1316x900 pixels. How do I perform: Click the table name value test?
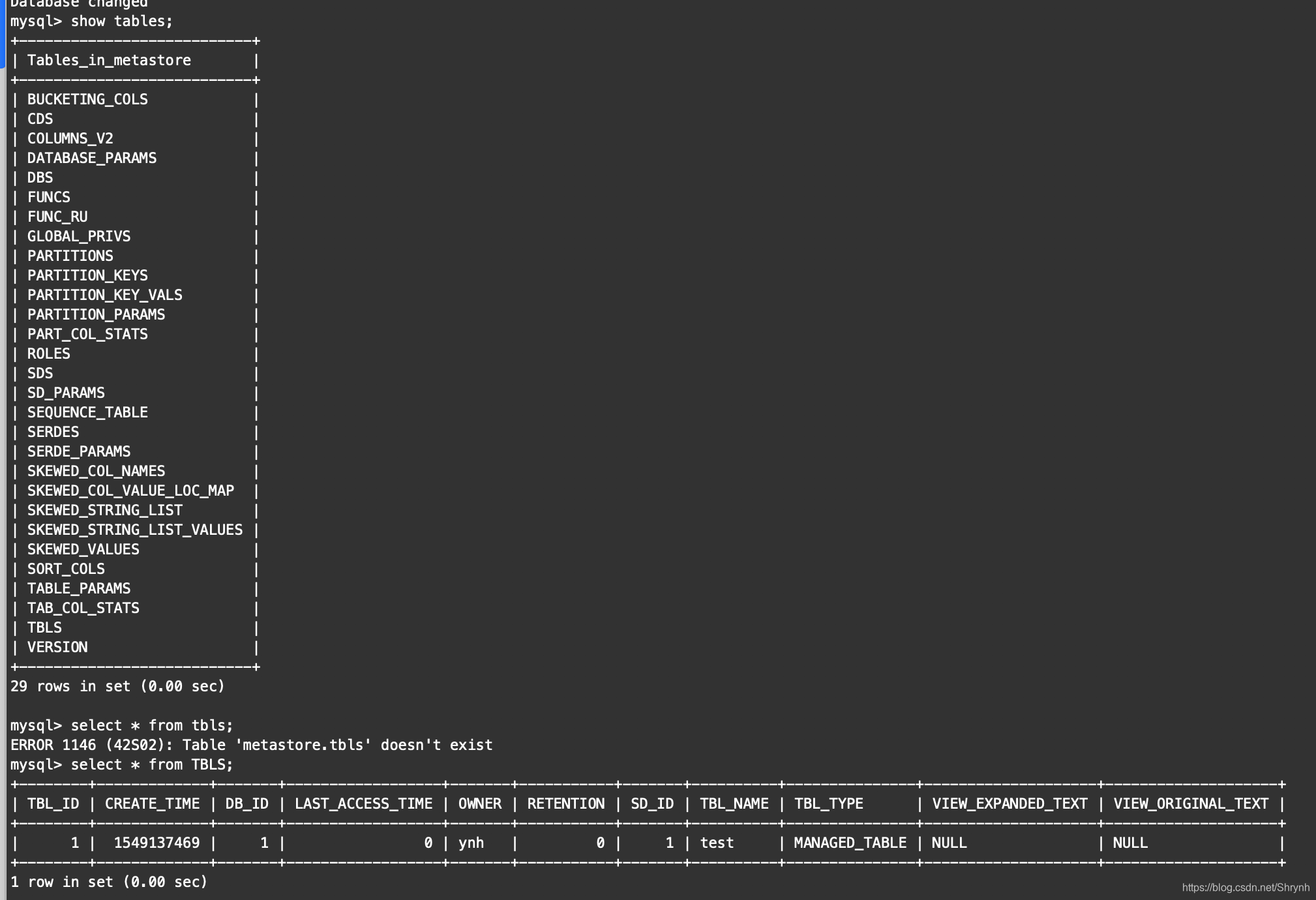[x=717, y=843]
